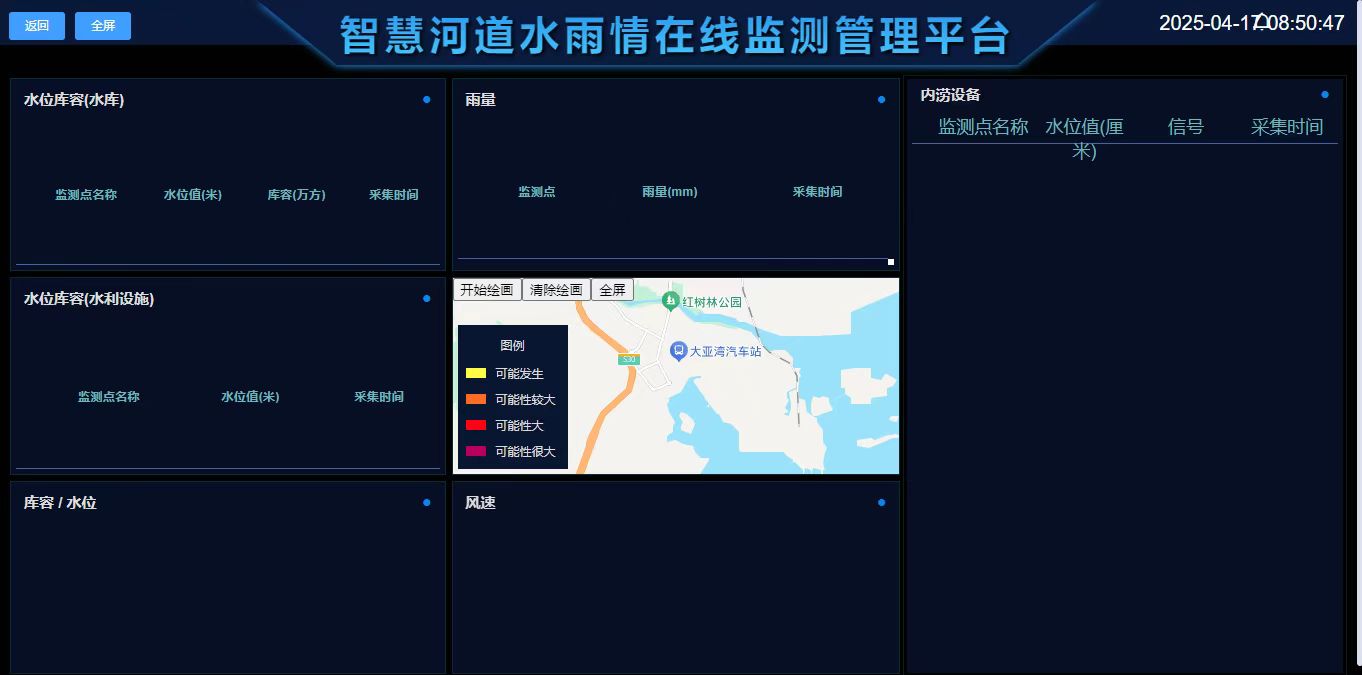Click 采集时间 header in 雨量 table
1362x675 pixels.
click(x=818, y=192)
